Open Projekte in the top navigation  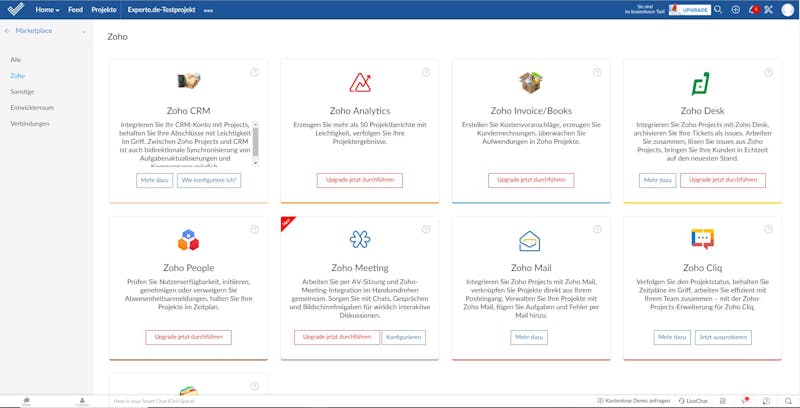click(104, 10)
